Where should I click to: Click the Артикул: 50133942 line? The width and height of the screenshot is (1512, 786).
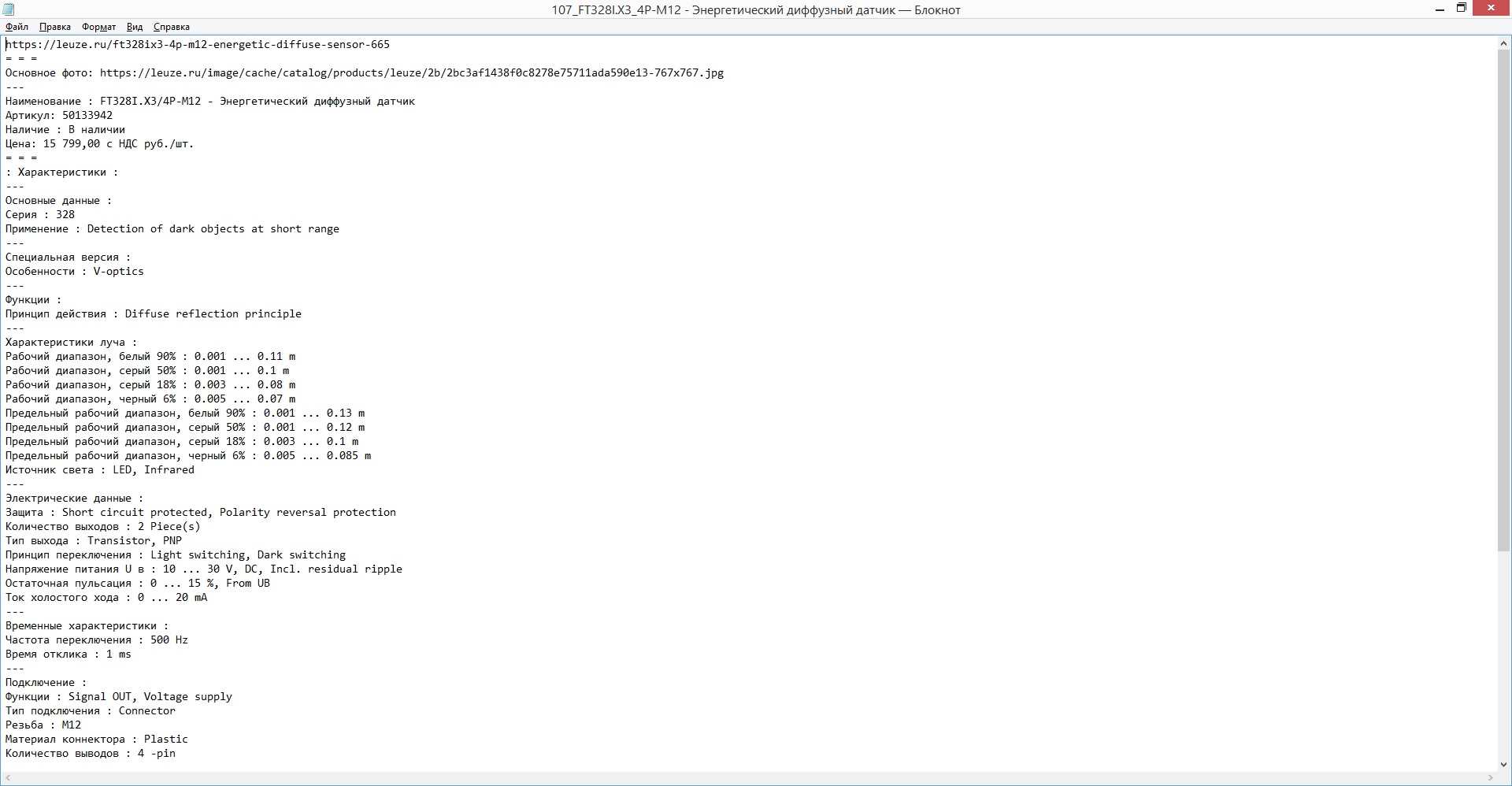tap(59, 115)
